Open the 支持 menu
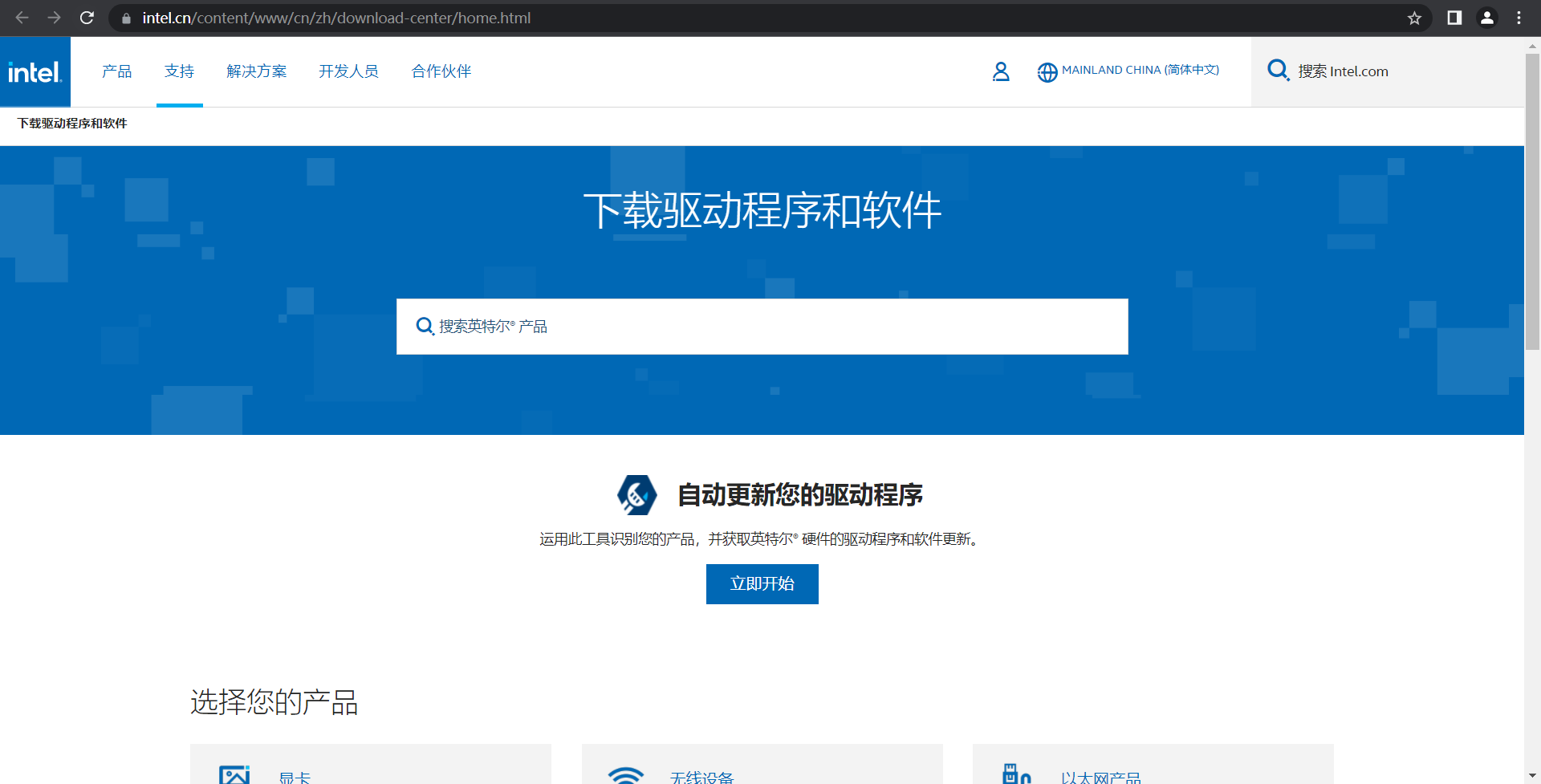Viewport: 1541px width, 784px height. point(179,71)
